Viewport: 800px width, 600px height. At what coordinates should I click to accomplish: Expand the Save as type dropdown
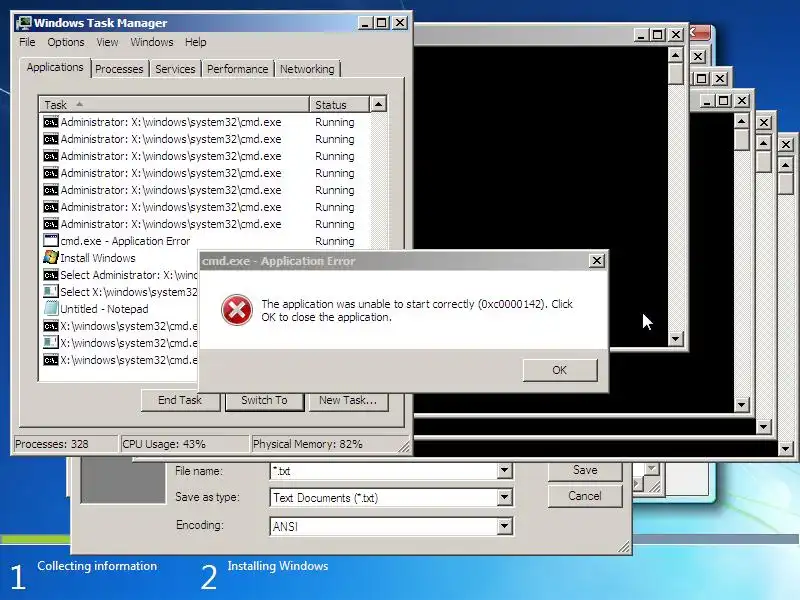click(504, 497)
